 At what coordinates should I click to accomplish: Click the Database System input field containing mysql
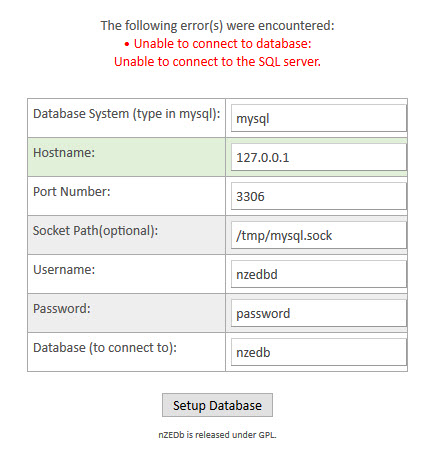[x=319, y=118]
